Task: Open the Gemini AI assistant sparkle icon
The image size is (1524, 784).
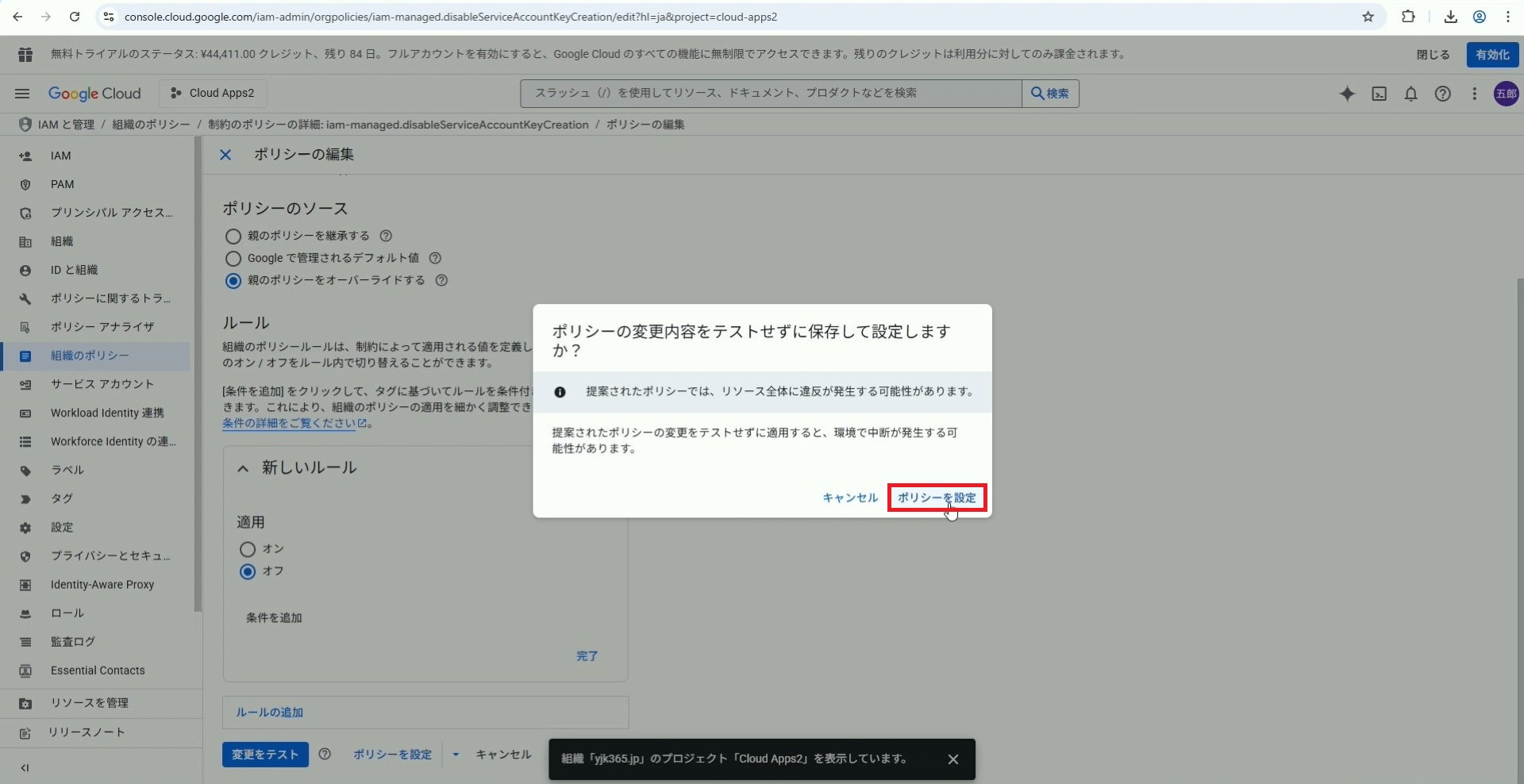Action: [x=1347, y=94]
